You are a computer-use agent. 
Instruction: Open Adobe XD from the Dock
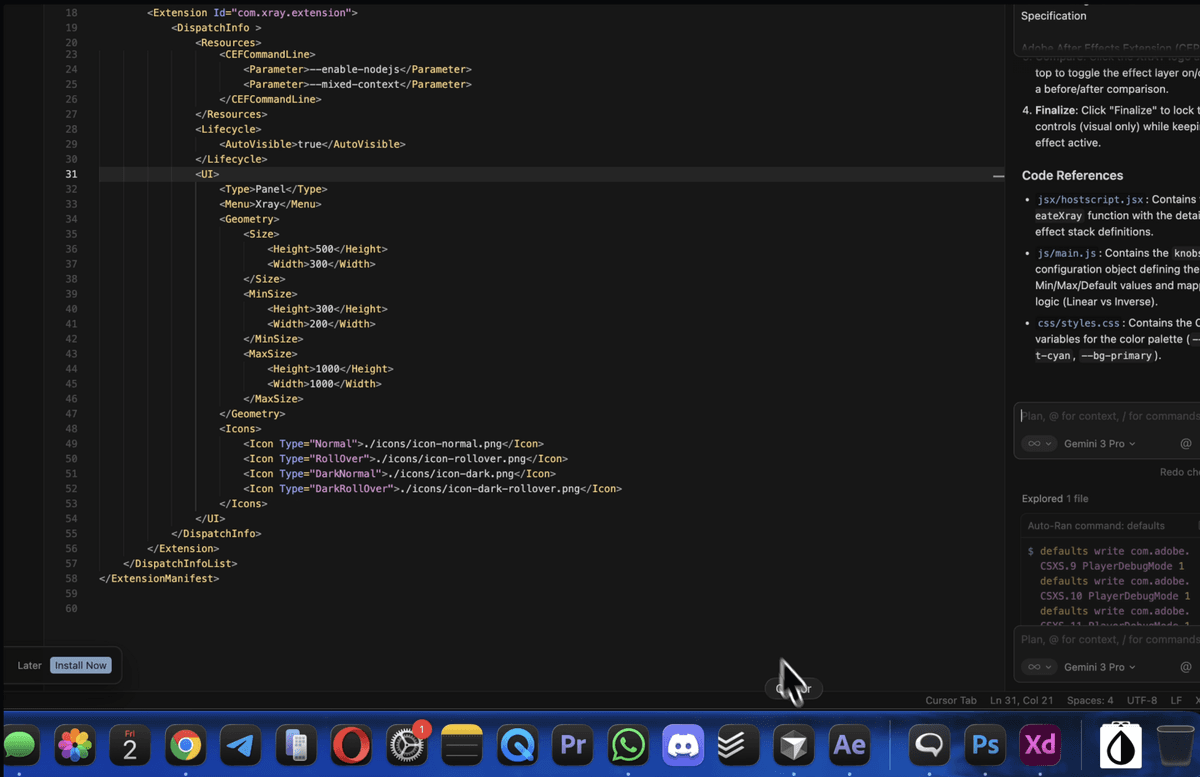[x=1040, y=745]
